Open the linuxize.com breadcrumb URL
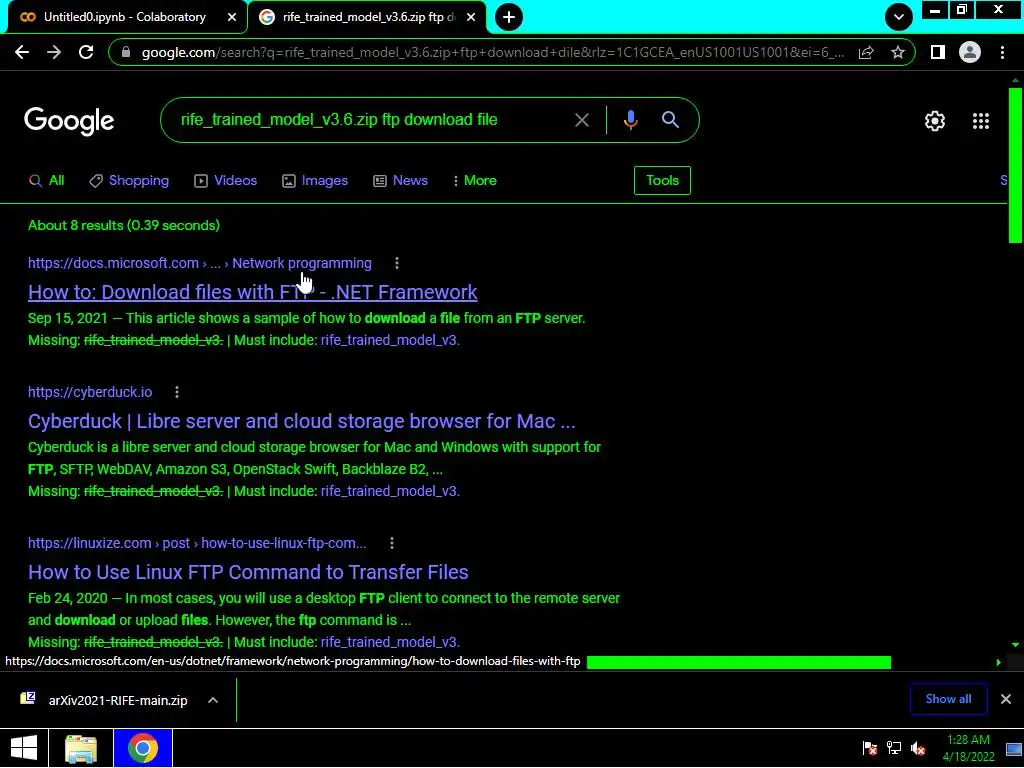This screenshot has height=768, width=1024. [x=197, y=543]
